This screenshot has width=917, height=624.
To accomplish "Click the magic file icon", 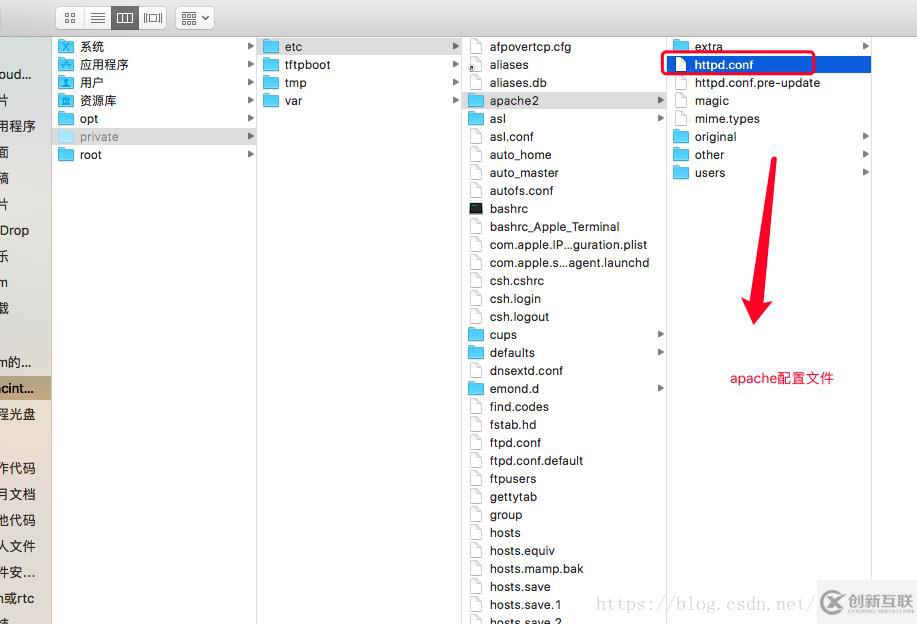I will click(x=681, y=101).
